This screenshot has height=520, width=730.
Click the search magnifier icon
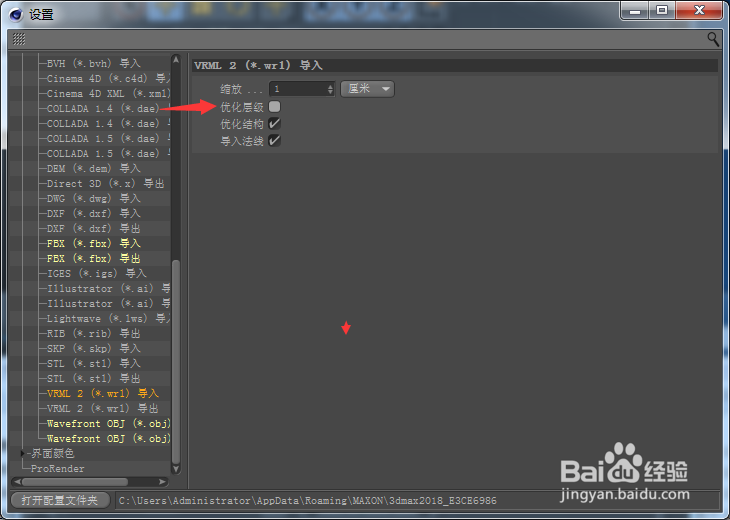pyautogui.click(x=712, y=39)
